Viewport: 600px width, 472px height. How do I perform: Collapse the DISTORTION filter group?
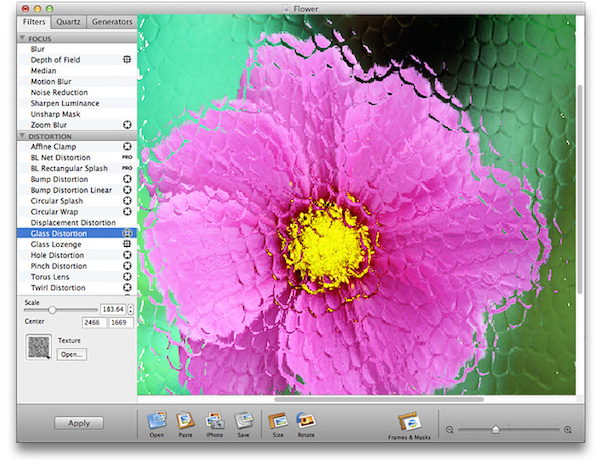(23, 136)
